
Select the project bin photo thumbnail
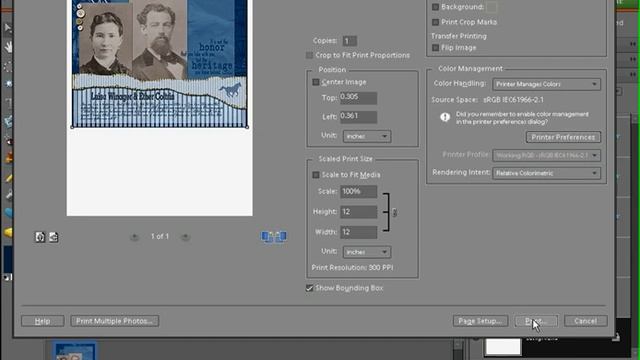[75, 351]
